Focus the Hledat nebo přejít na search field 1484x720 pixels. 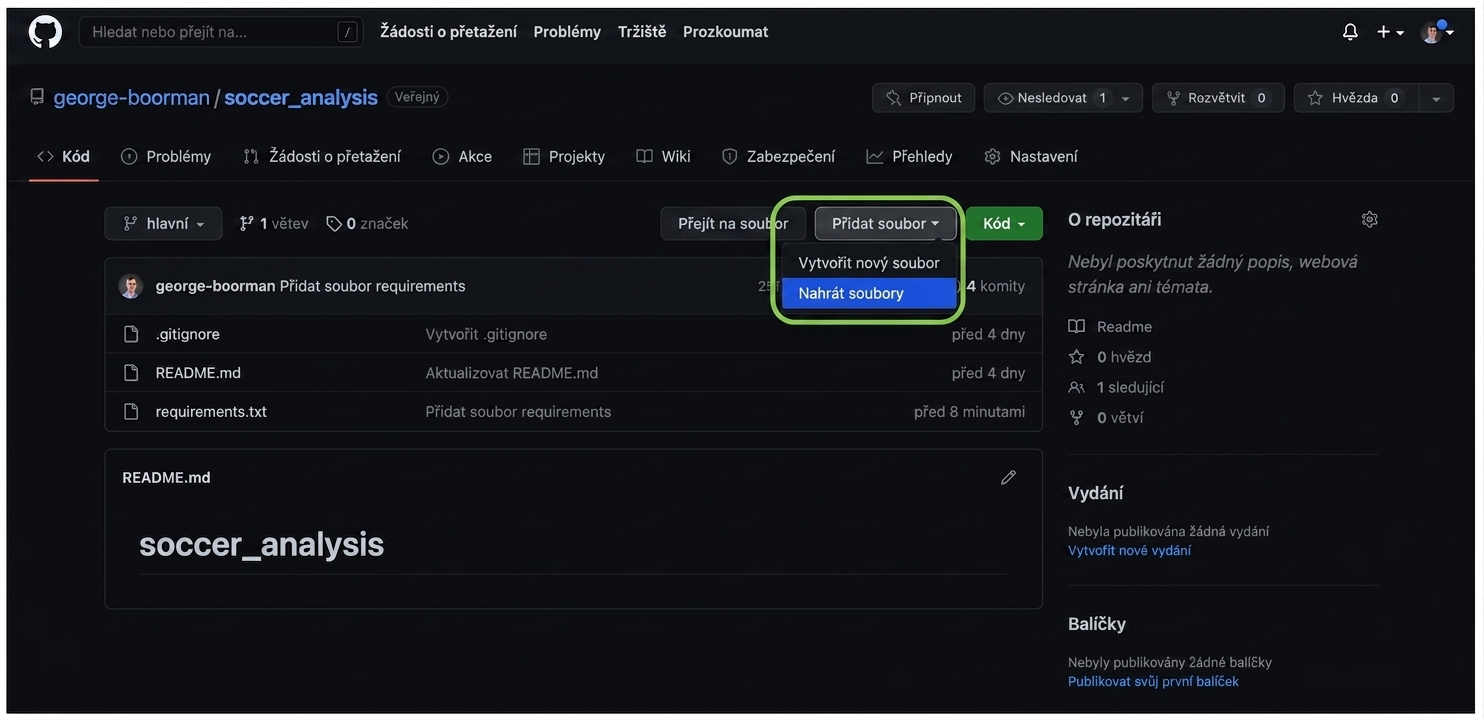coord(221,32)
